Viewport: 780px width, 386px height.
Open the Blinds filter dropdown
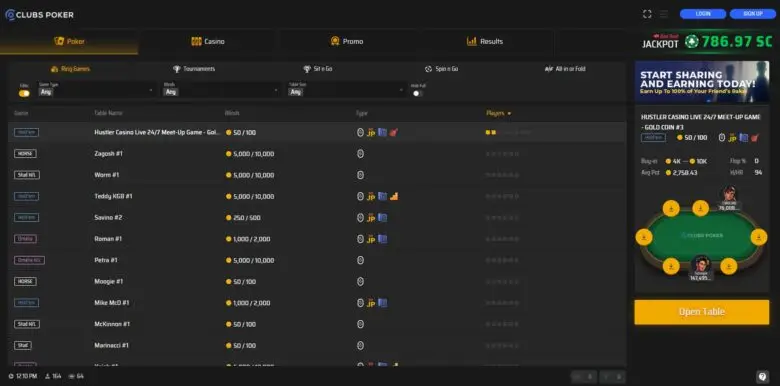221,89
